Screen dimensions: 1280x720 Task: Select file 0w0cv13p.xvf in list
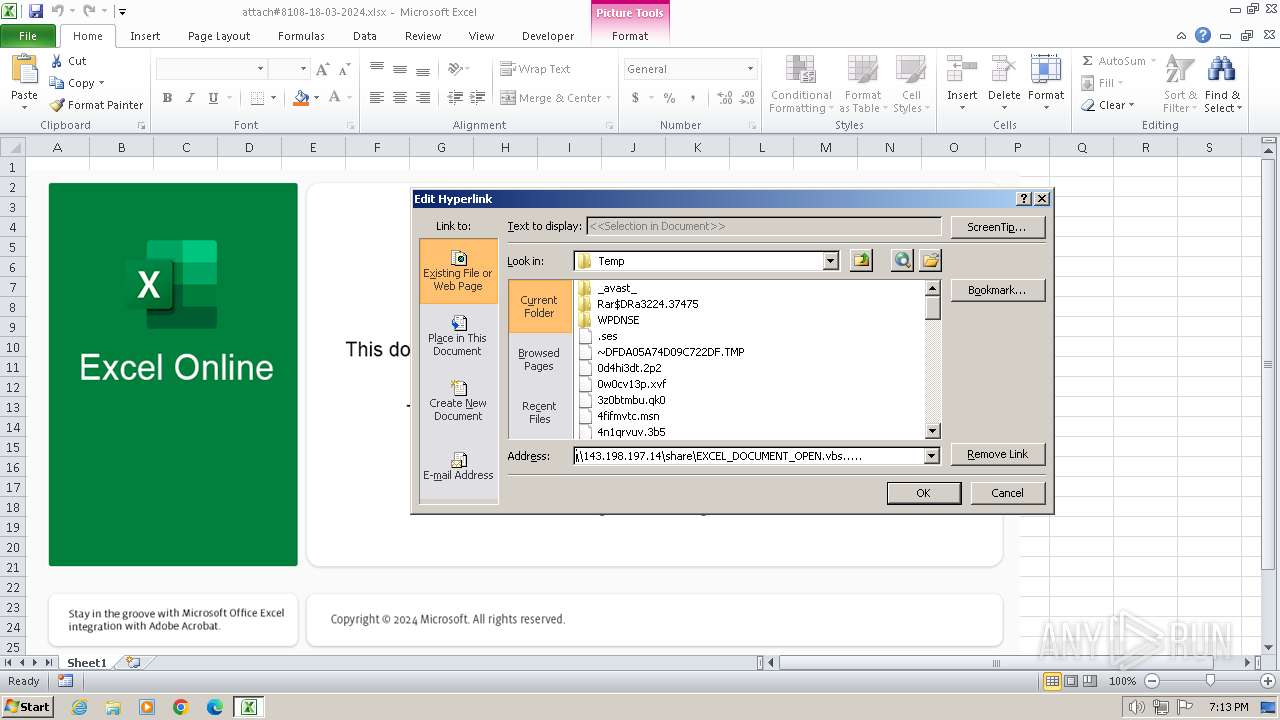tap(631, 384)
